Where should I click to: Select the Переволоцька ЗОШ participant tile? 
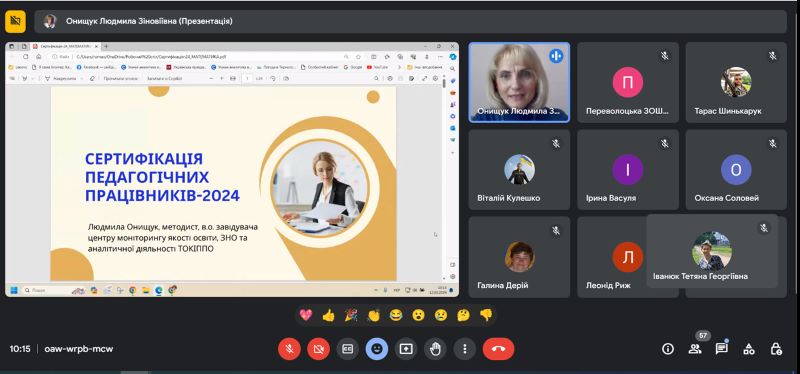pos(628,82)
